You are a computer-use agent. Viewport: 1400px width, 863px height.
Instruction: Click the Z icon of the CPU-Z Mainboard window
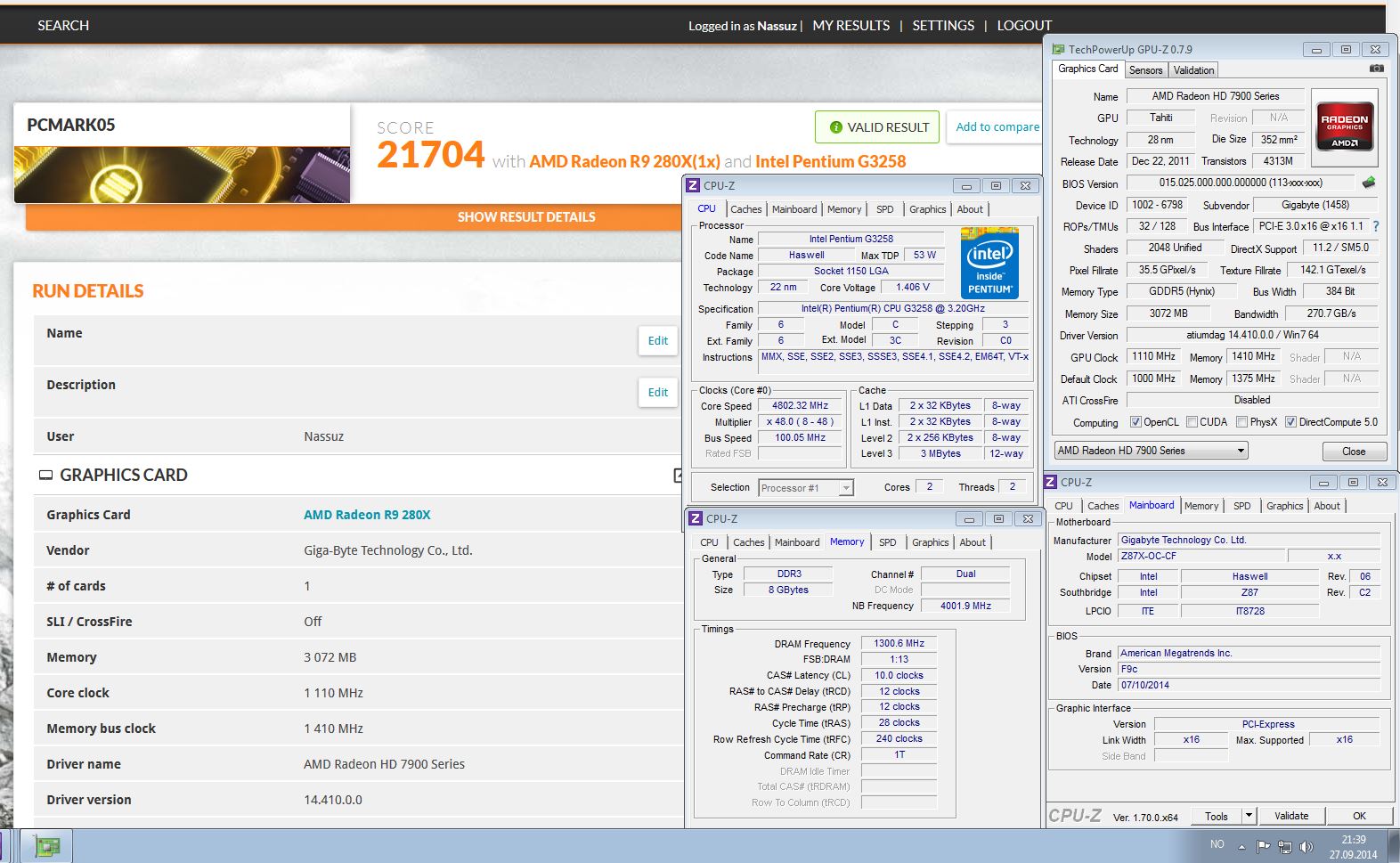click(1051, 482)
